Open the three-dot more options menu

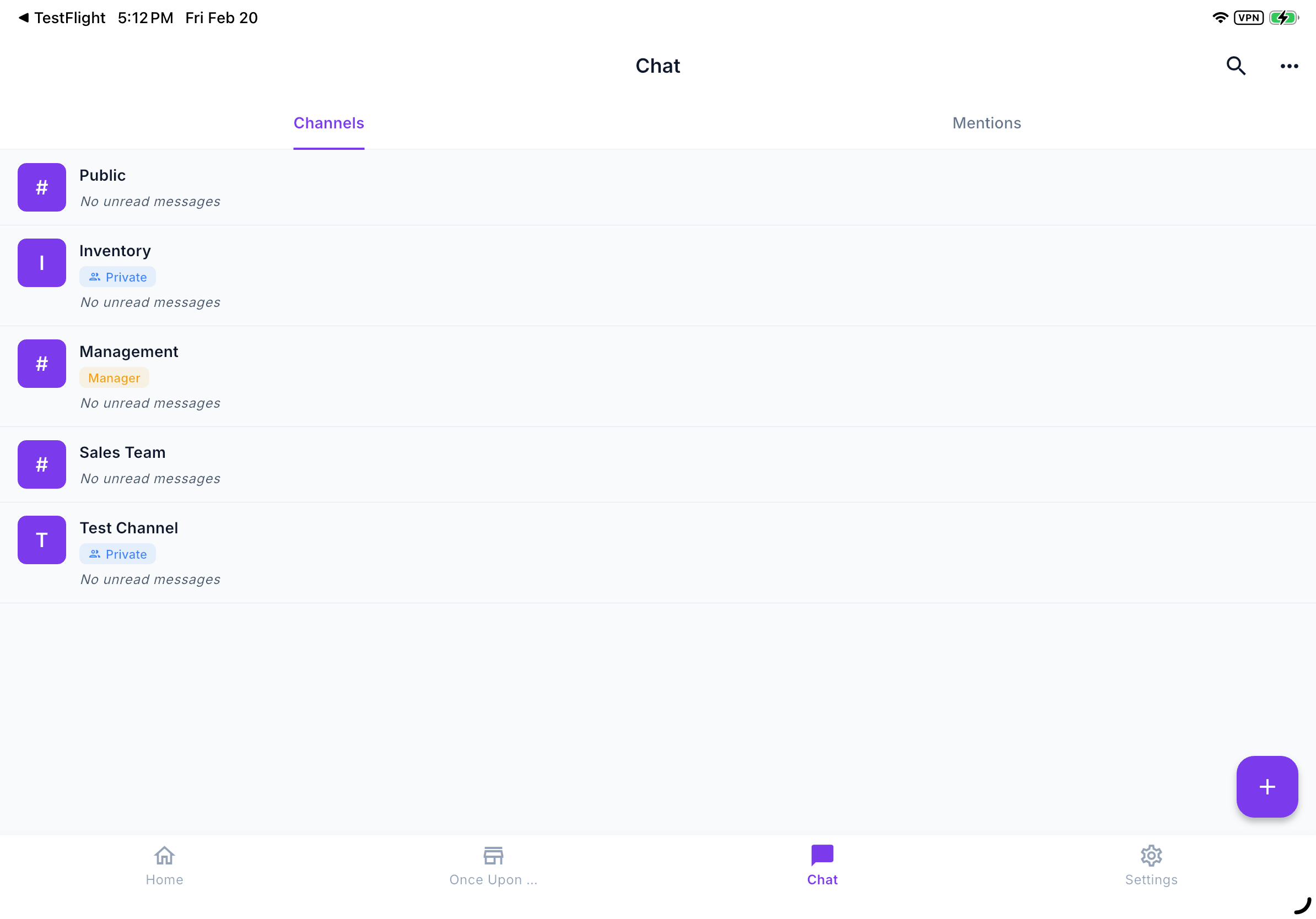pos(1289,66)
